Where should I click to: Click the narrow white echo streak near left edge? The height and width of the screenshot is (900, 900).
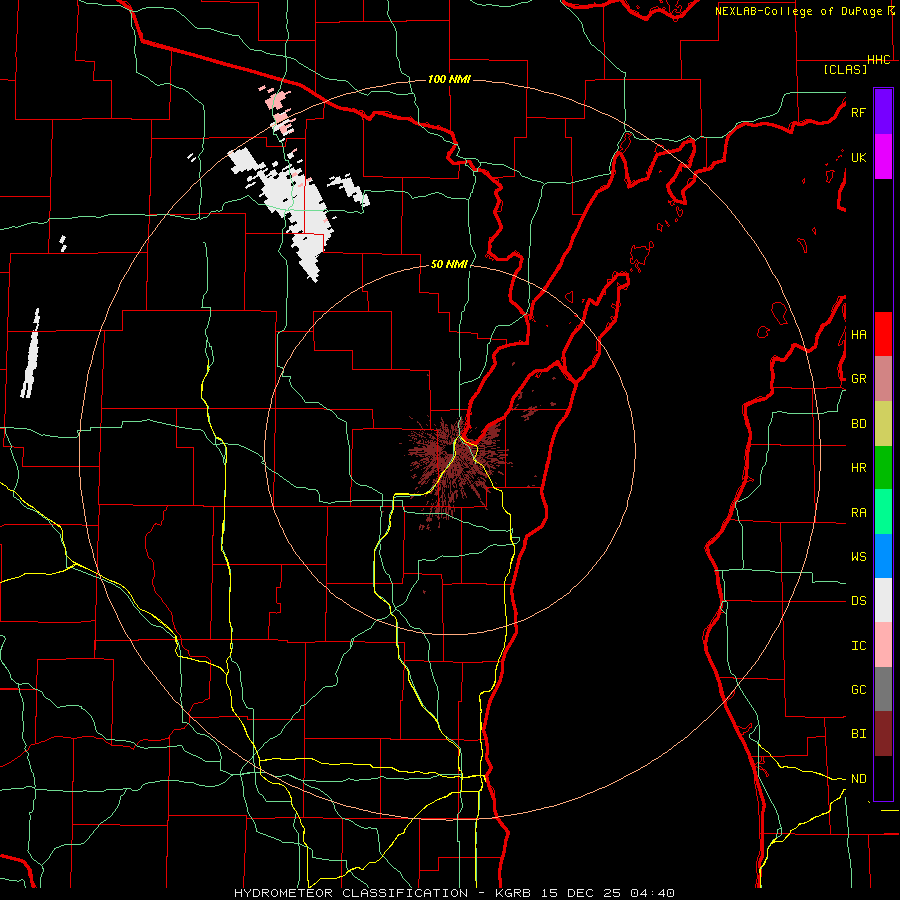30,353
